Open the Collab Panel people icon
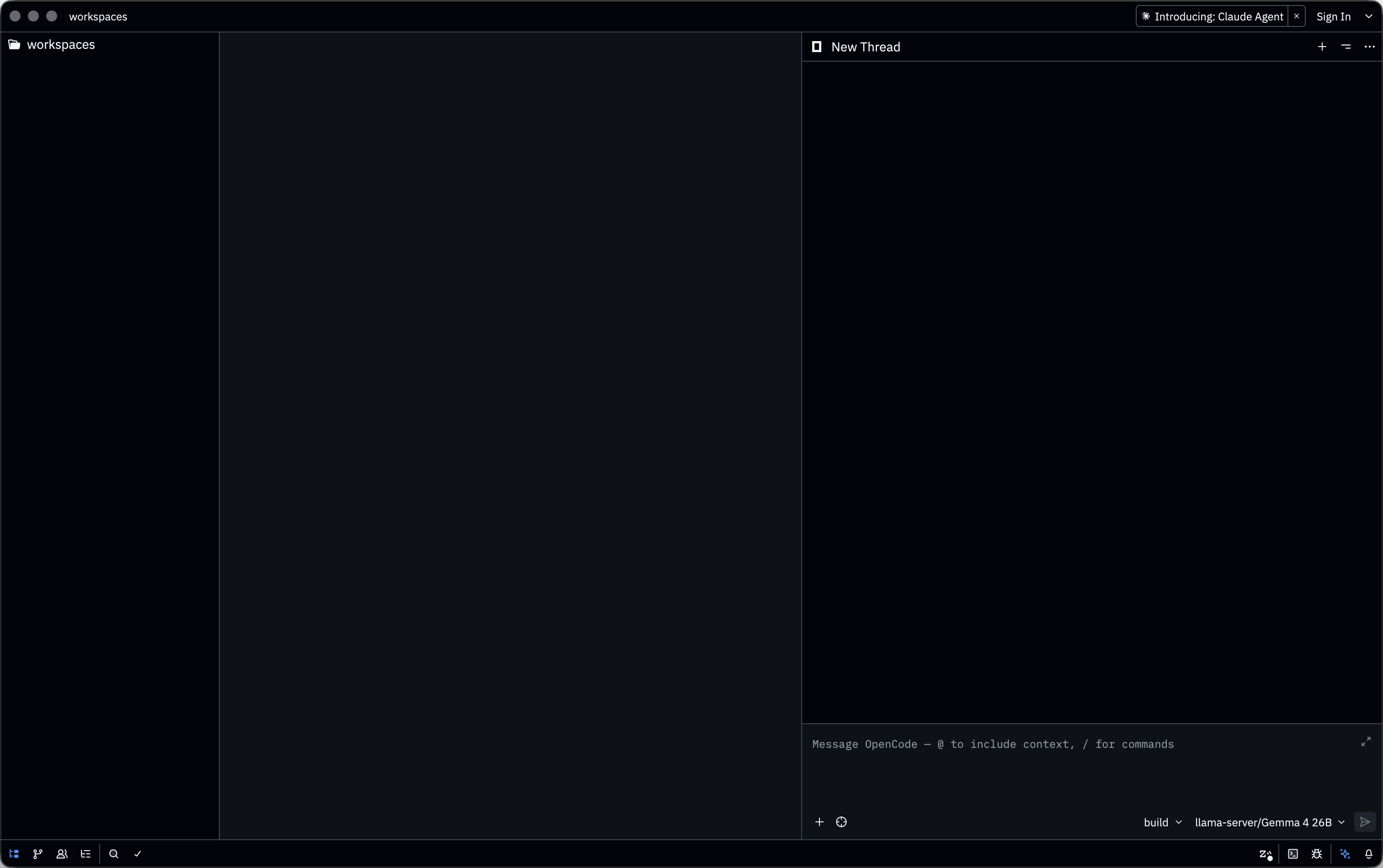Screen dimensions: 1383x868 pyautogui.click(x=62, y=854)
